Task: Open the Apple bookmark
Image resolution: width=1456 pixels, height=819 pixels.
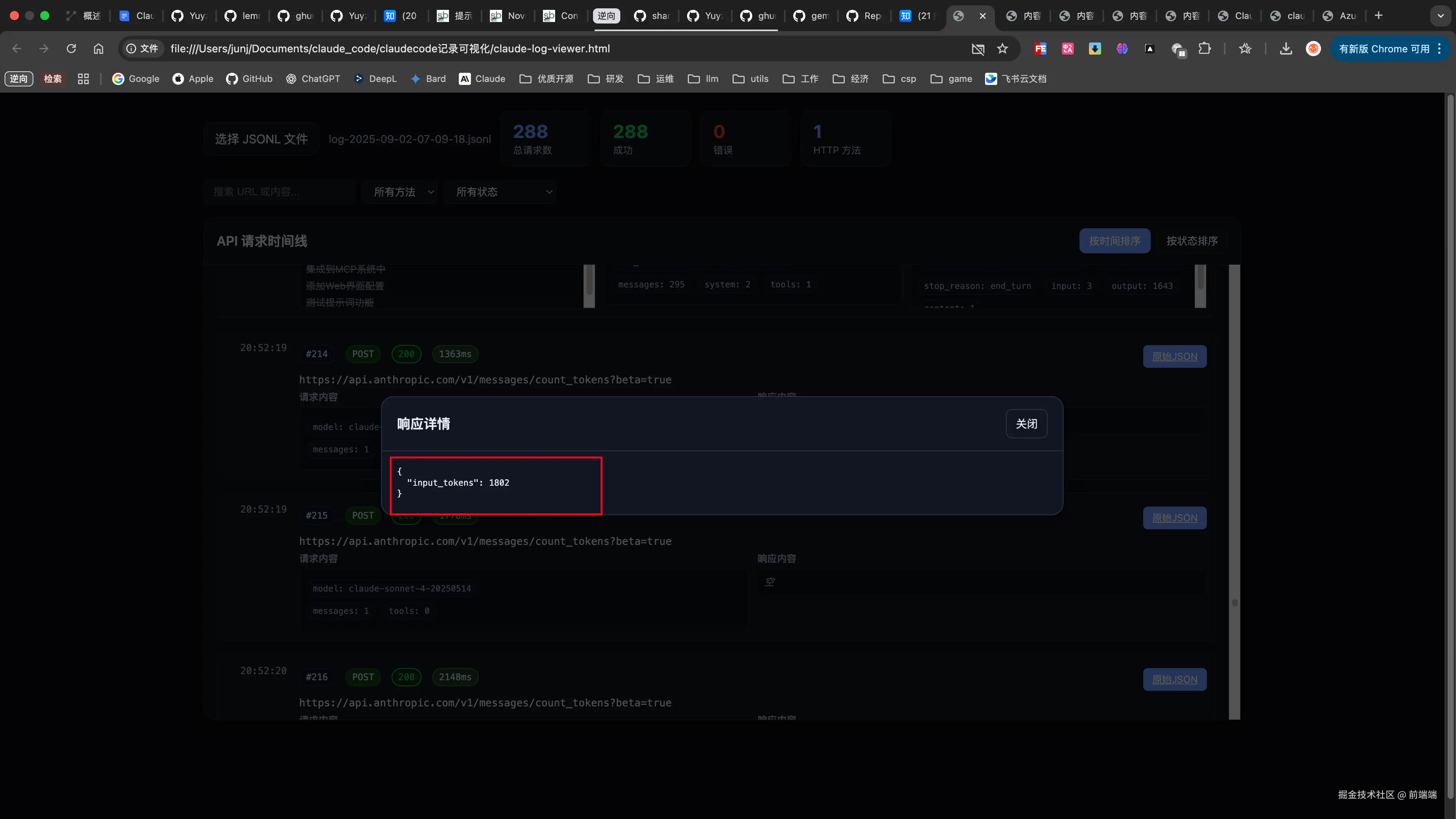Action: pyautogui.click(x=193, y=78)
